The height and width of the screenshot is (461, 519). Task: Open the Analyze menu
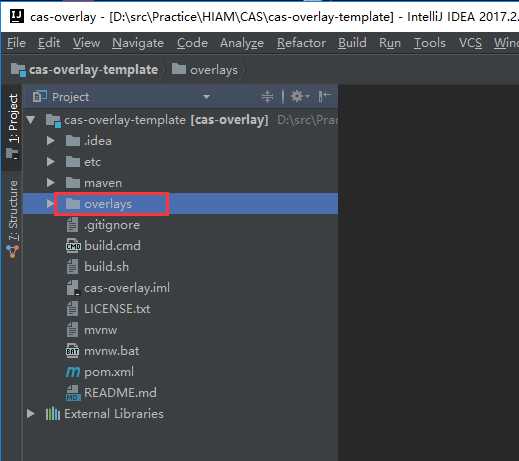coord(242,43)
